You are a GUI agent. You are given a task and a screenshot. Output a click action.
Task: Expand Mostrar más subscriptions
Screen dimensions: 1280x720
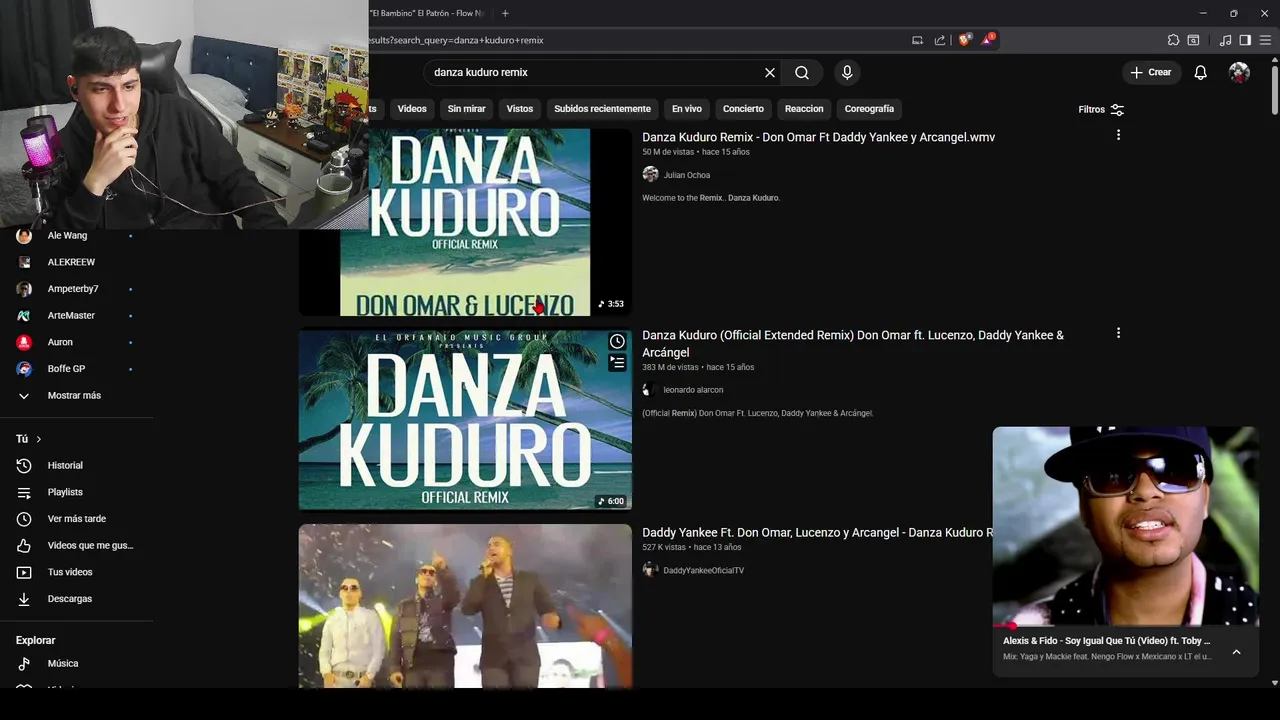point(76,396)
